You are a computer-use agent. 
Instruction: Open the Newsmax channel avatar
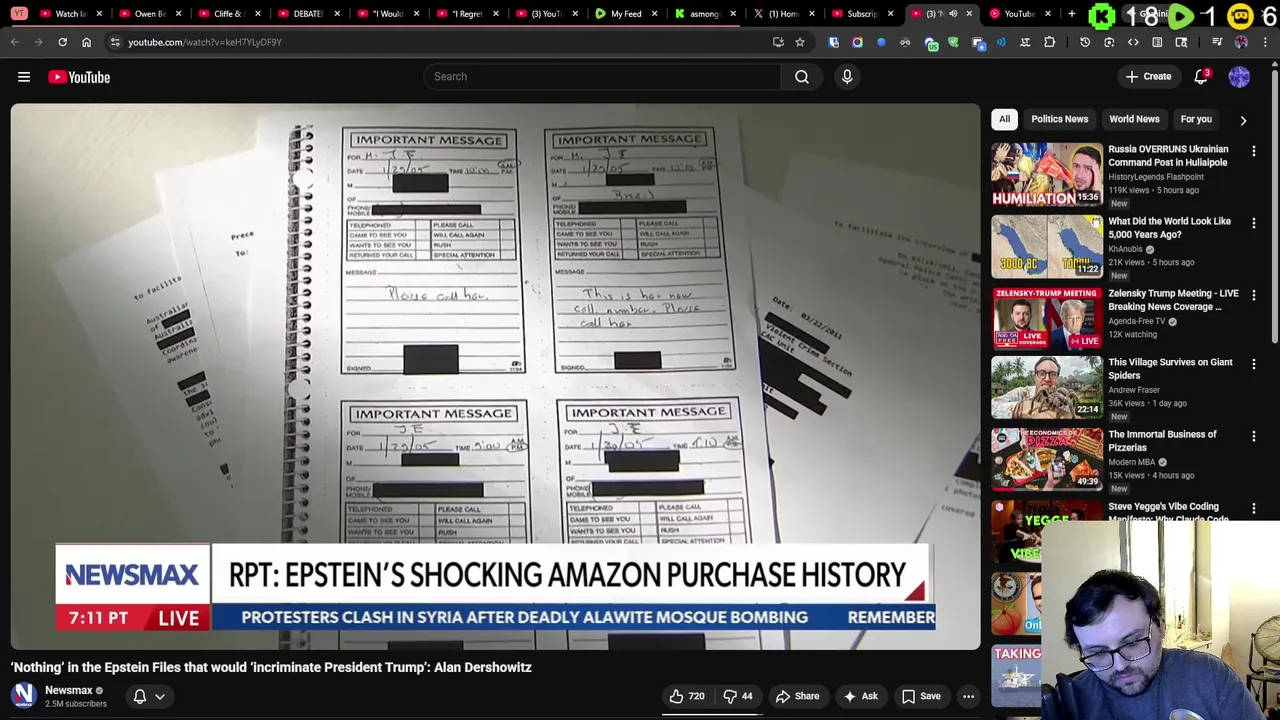[x=24, y=696]
